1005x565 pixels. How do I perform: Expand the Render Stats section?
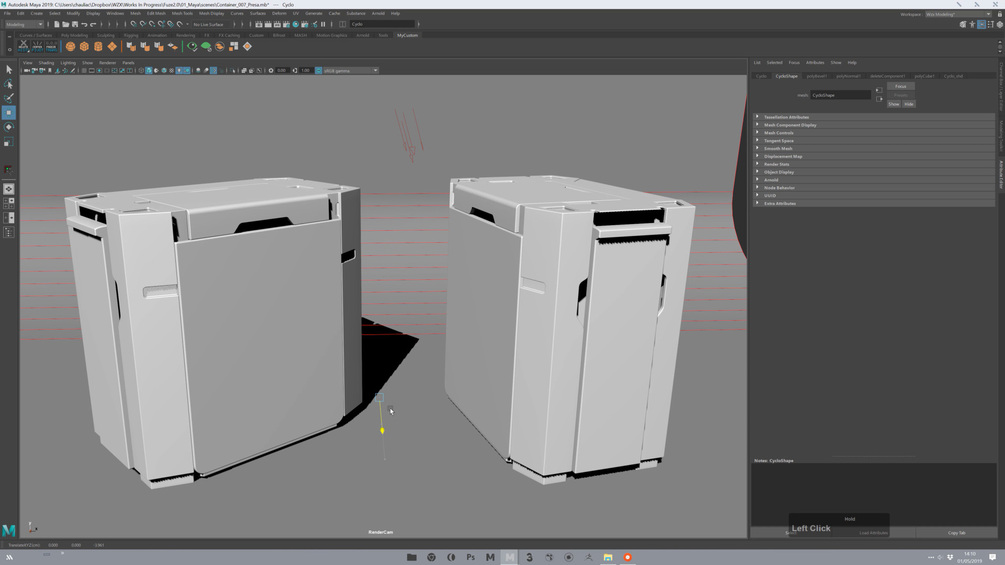(x=777, y=164)
